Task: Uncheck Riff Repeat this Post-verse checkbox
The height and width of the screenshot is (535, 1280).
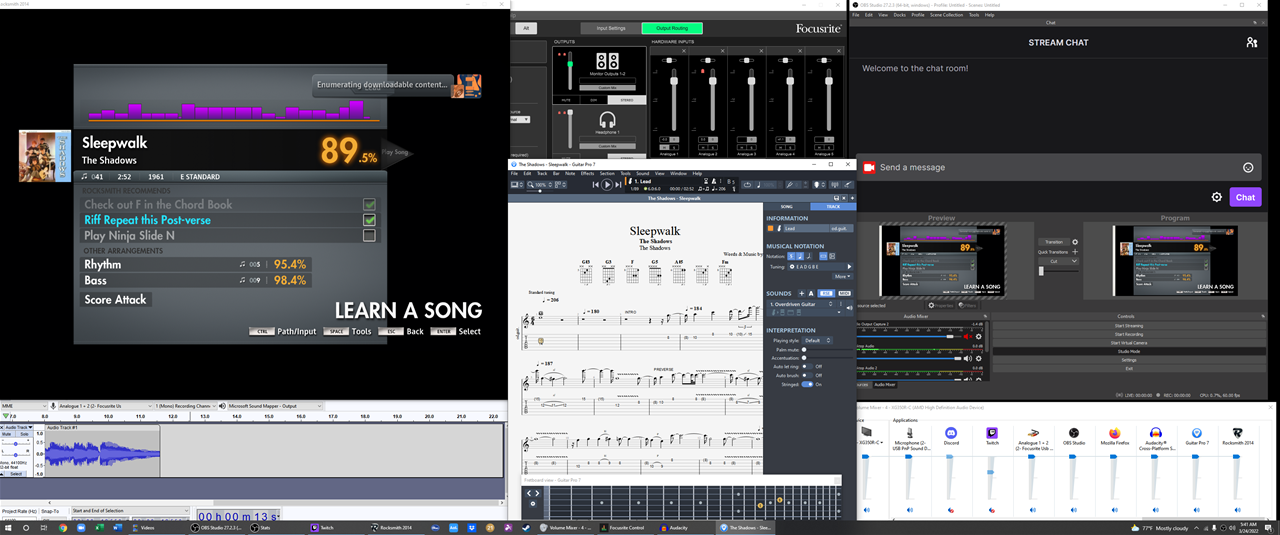Action: tap(370, 220)
